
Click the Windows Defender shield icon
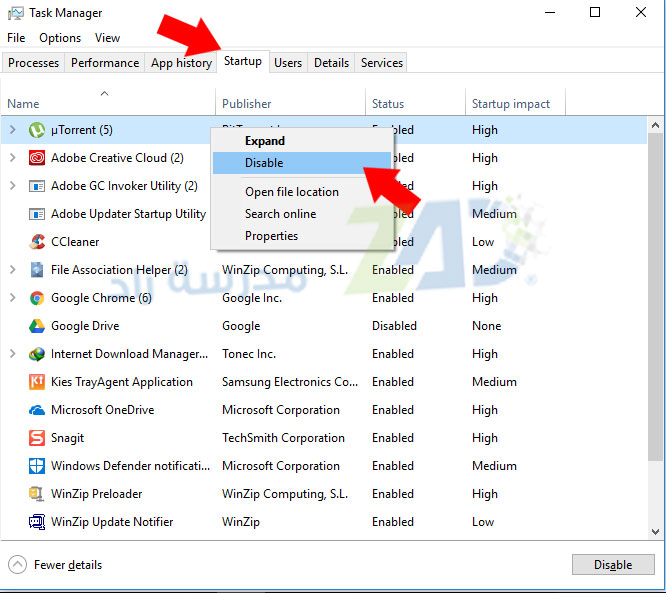[37, 466]
